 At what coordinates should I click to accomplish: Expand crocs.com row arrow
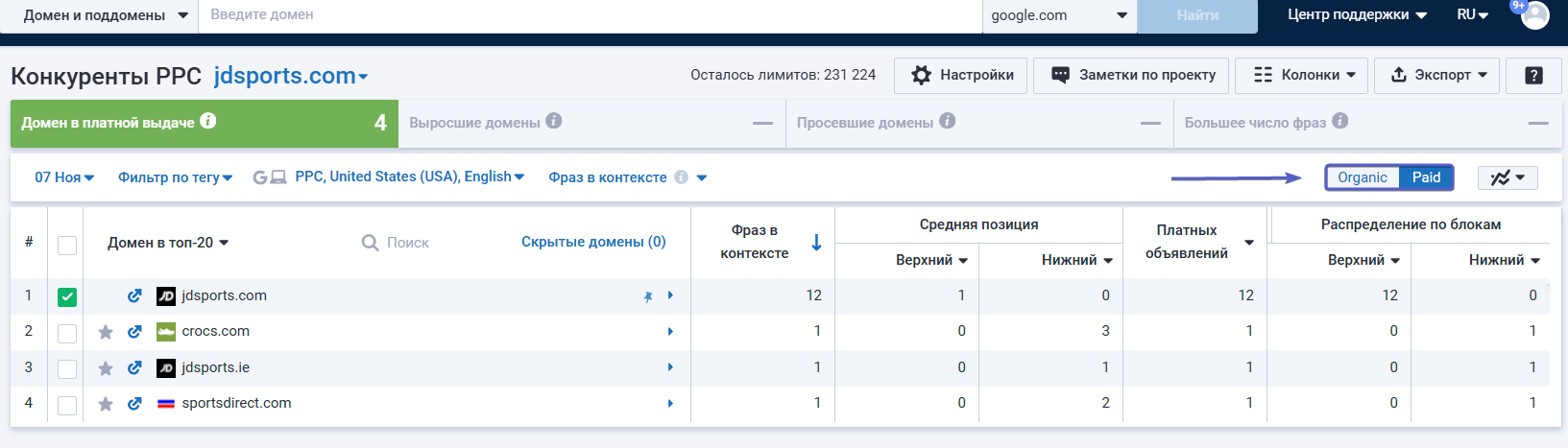click(670, 332)
